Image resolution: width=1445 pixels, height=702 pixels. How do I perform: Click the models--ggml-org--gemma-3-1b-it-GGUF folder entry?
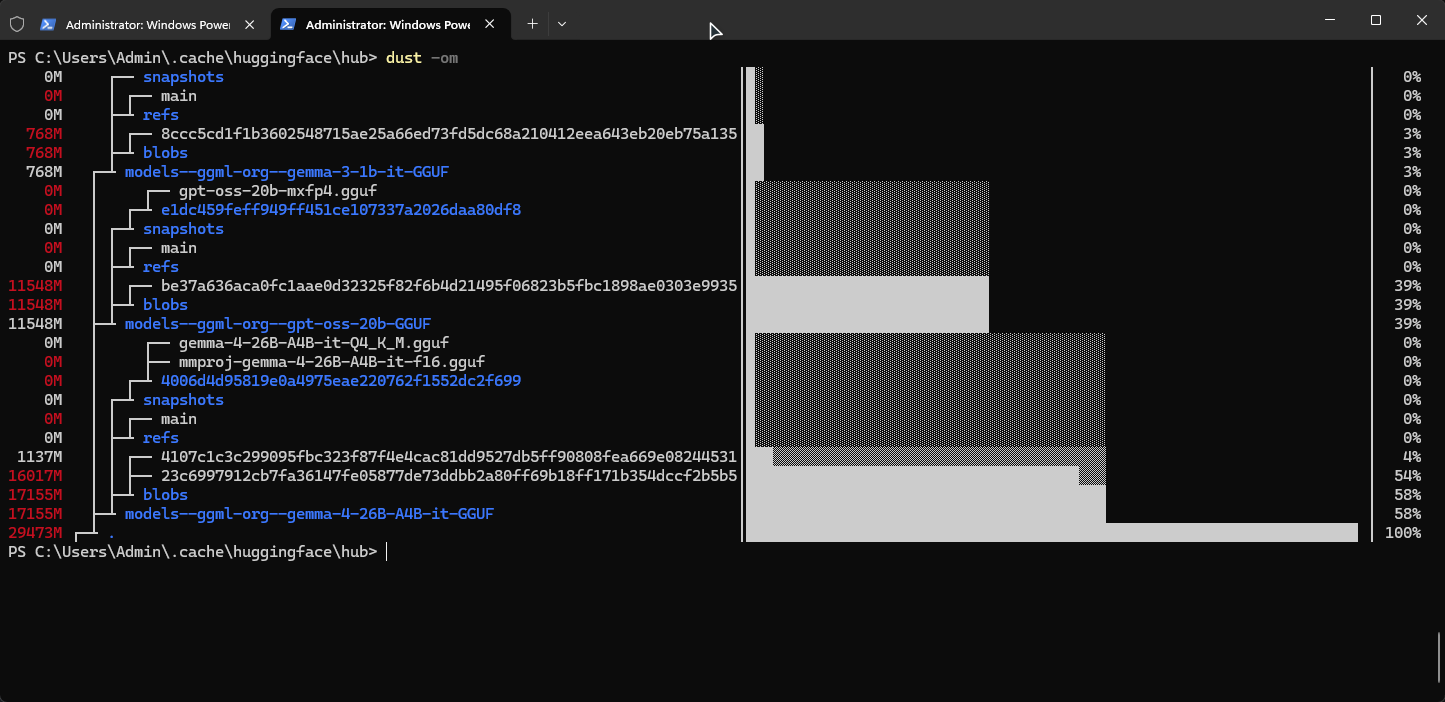coord(287,172)
